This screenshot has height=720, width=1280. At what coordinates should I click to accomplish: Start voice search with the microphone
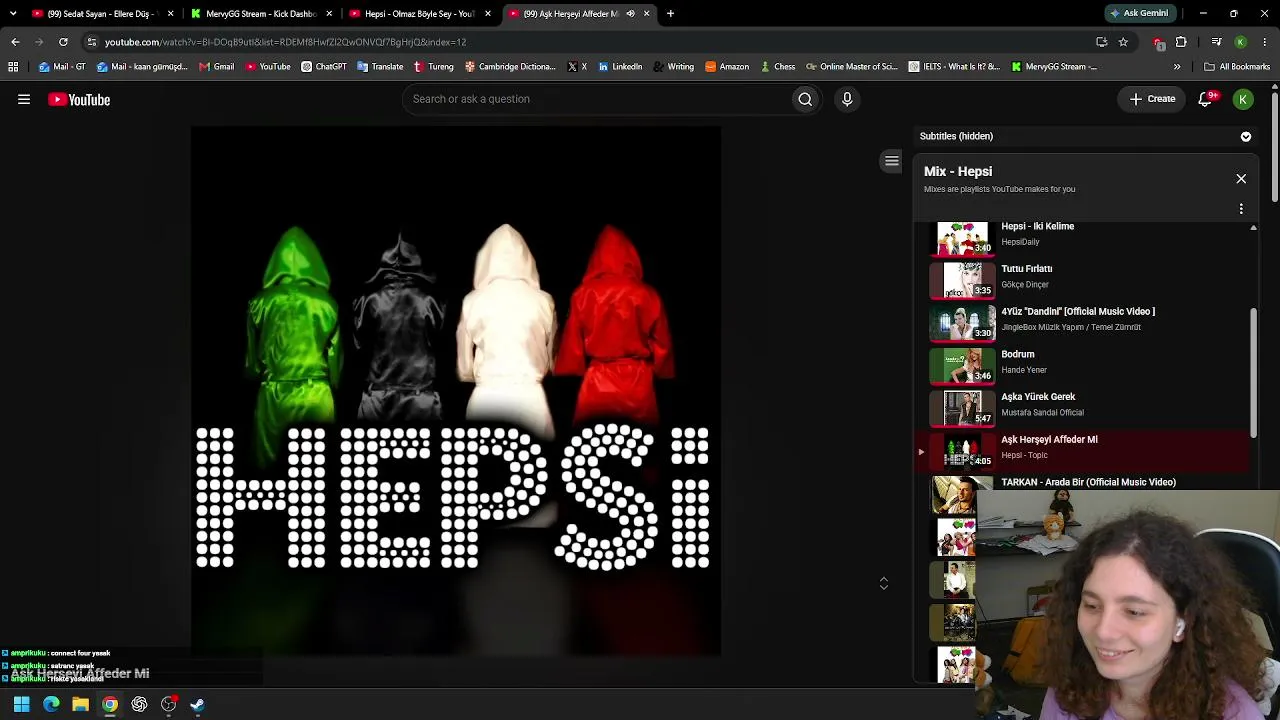tap(847, 99)
